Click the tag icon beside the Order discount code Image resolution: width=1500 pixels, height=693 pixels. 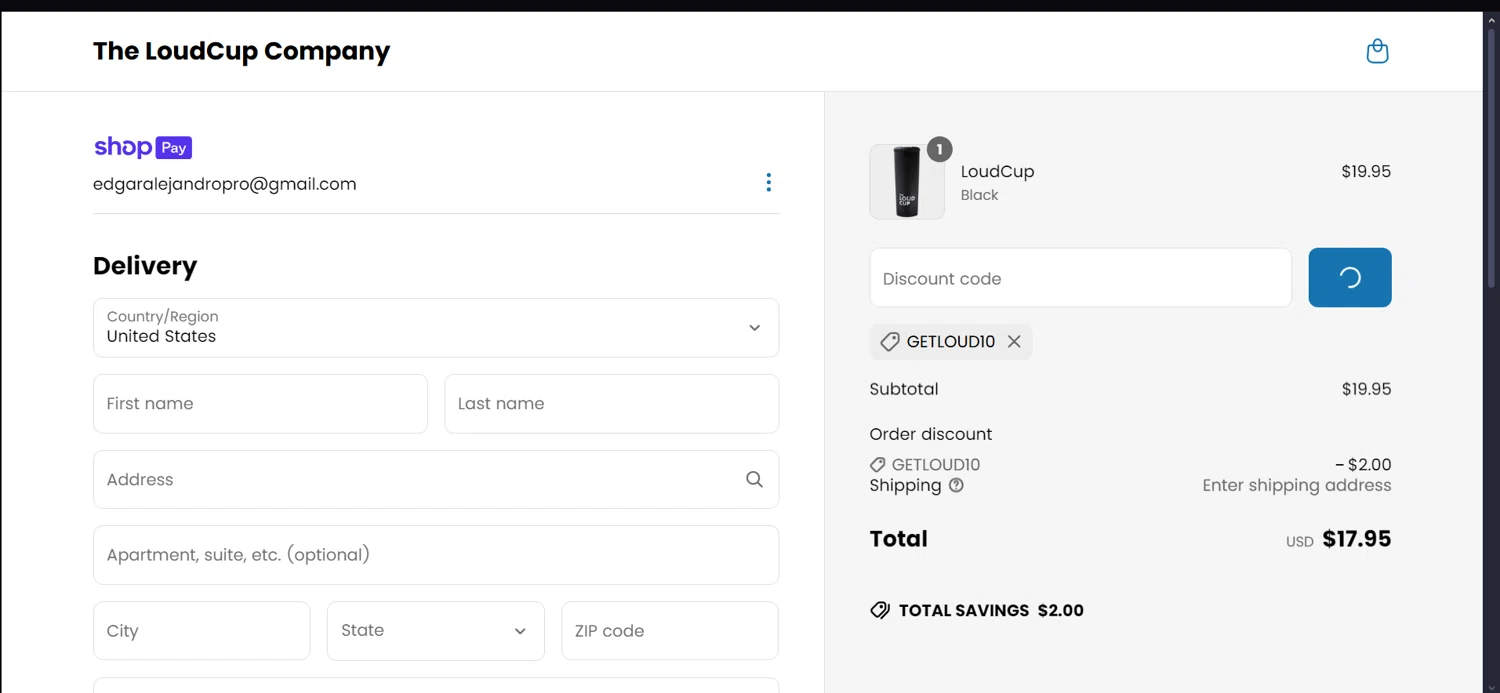point(877,465)
